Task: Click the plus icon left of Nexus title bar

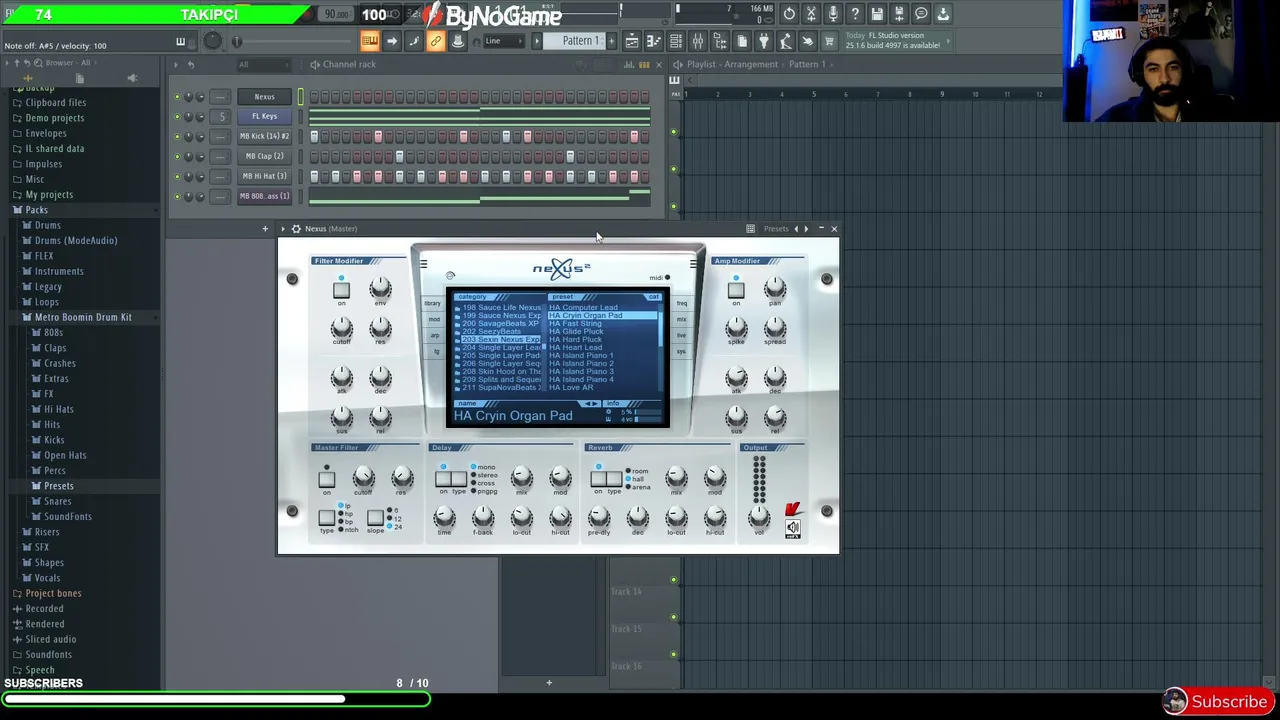Action: 265,229
